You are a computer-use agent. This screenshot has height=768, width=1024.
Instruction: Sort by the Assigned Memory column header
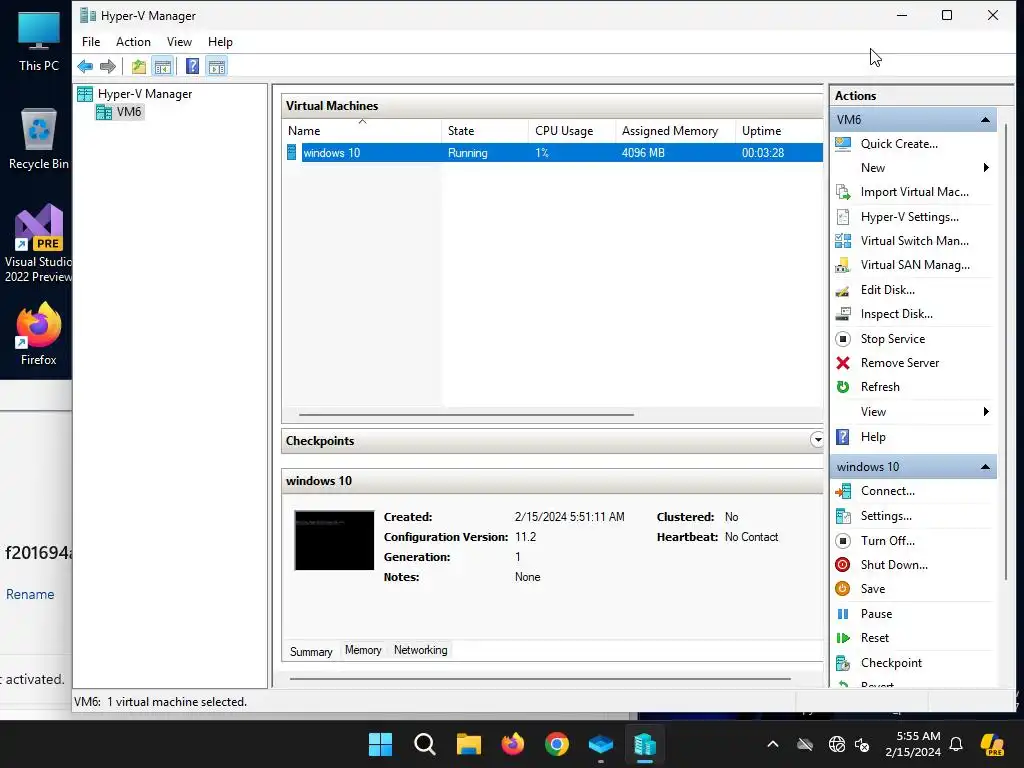(675, 131)
